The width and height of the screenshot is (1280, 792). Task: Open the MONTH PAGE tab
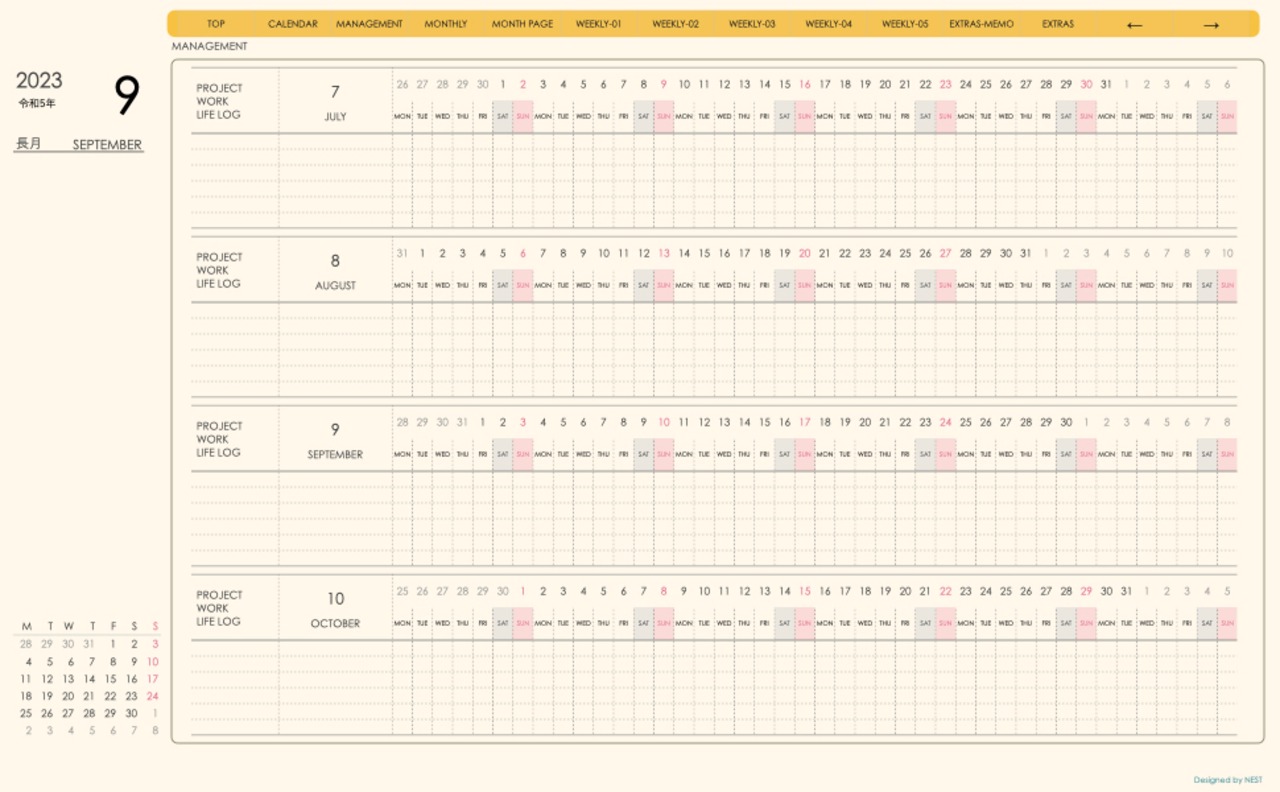pos(522,24)
